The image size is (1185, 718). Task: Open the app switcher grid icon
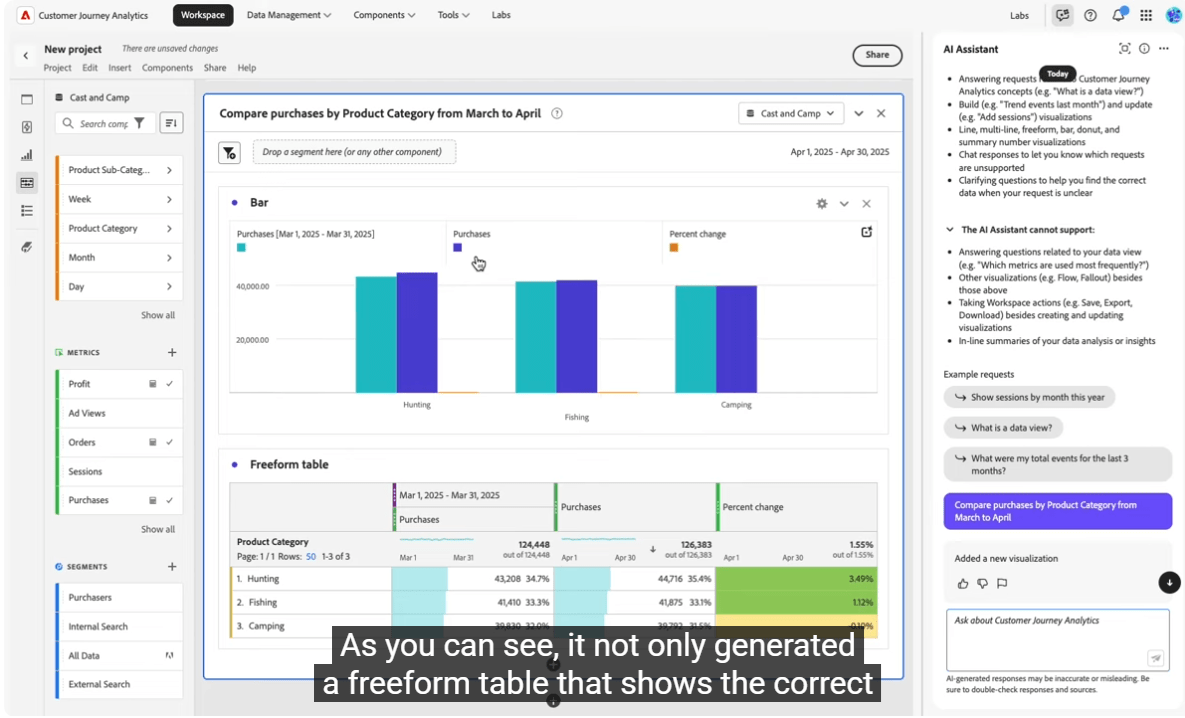(x=1146, y=15)
